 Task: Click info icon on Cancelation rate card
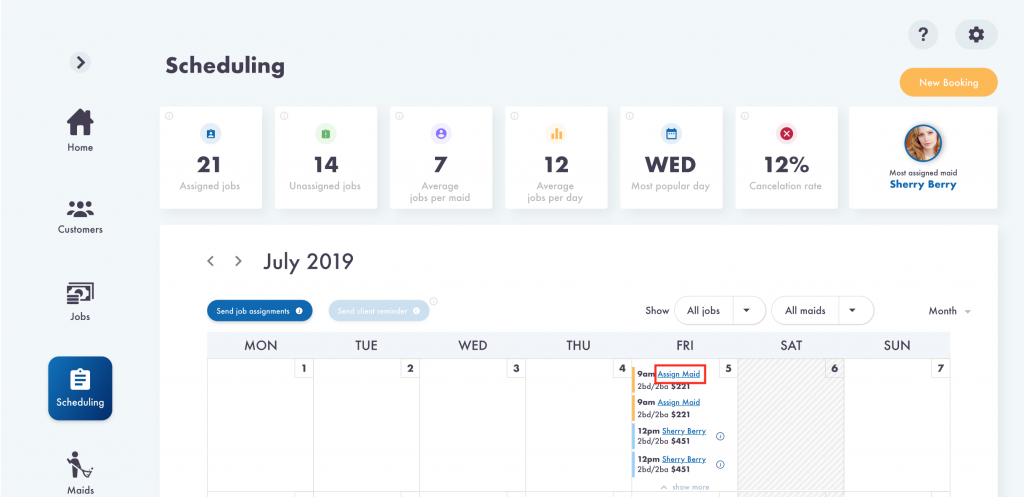[x=744, y=116]
